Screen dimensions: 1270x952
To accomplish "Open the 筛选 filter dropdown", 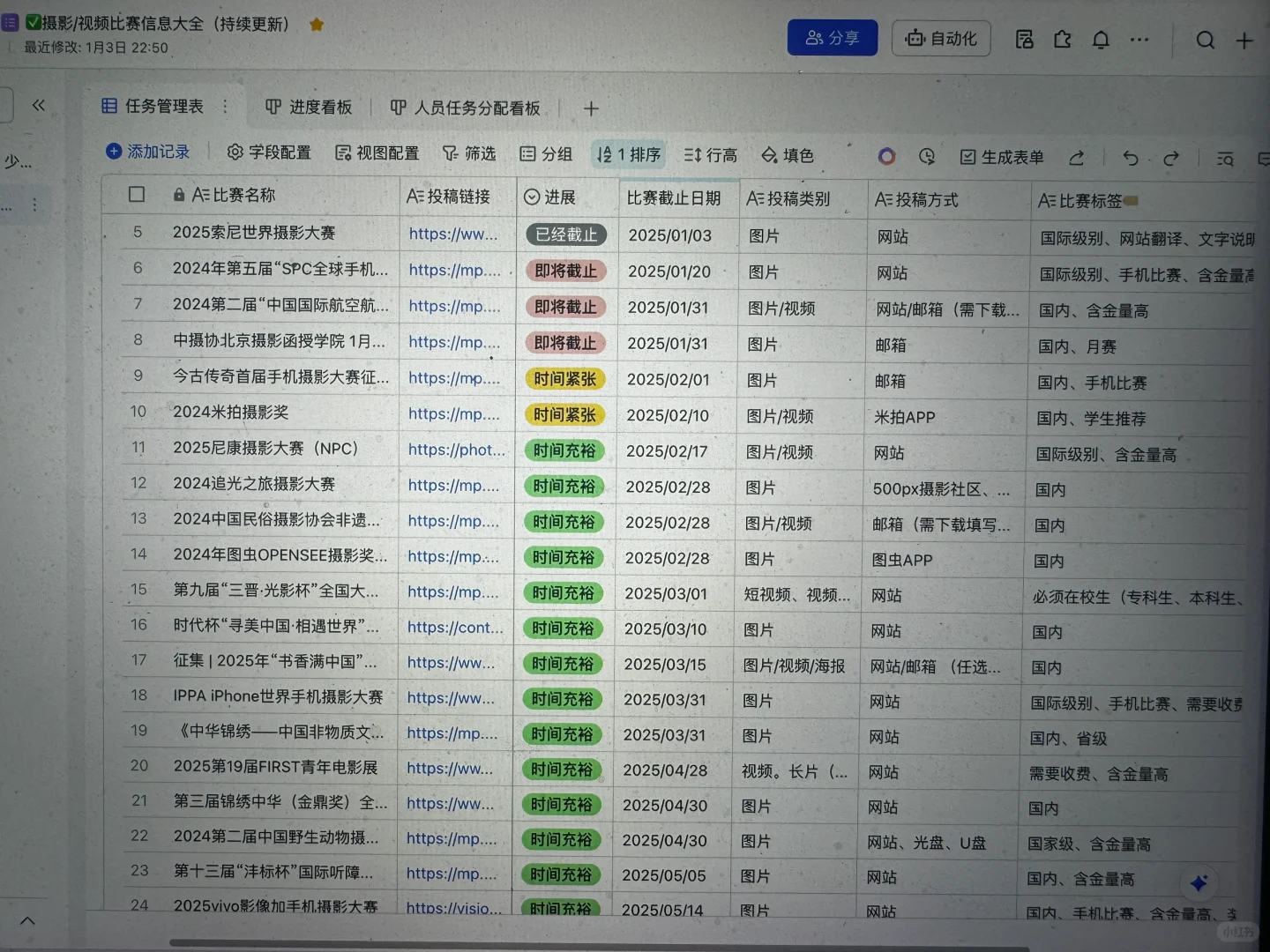I will [469, 153].
